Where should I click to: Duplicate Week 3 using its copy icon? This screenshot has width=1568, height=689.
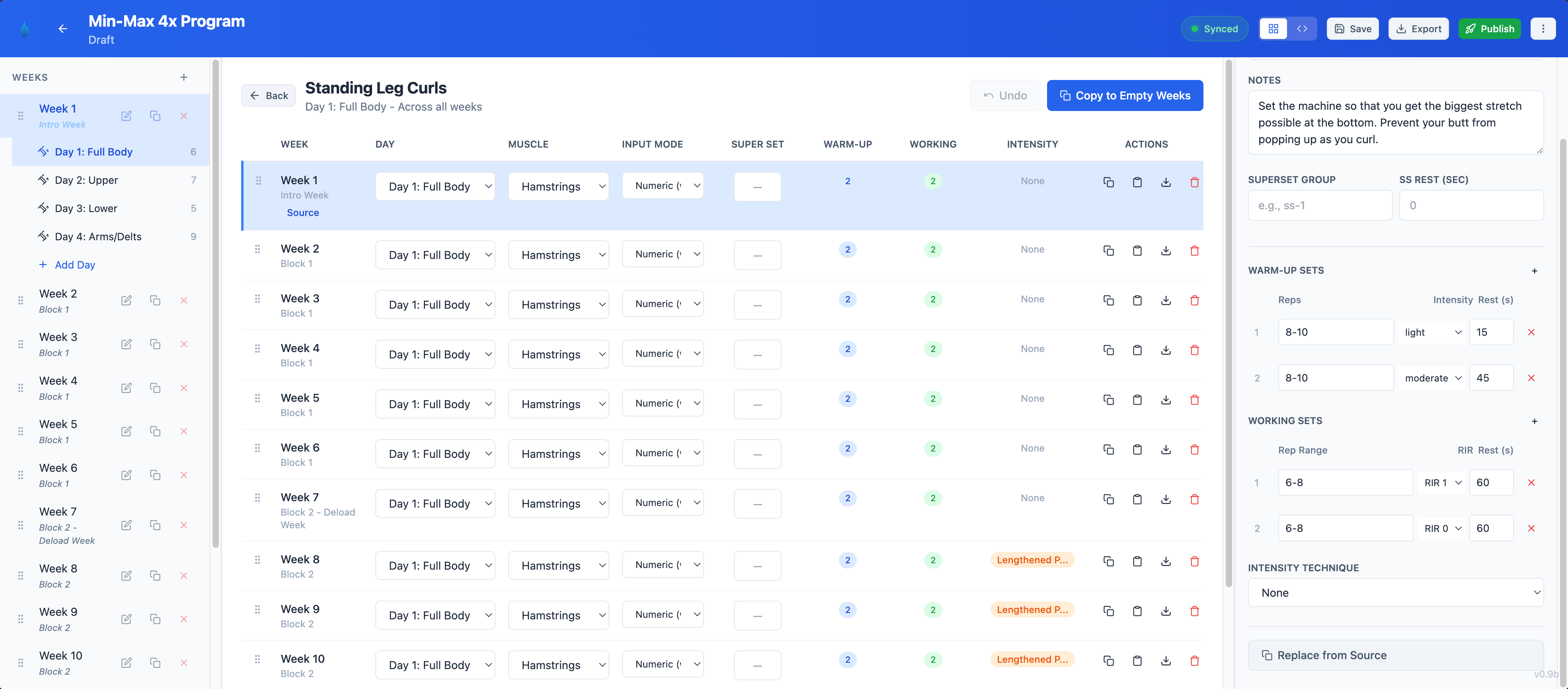point(155,344)
